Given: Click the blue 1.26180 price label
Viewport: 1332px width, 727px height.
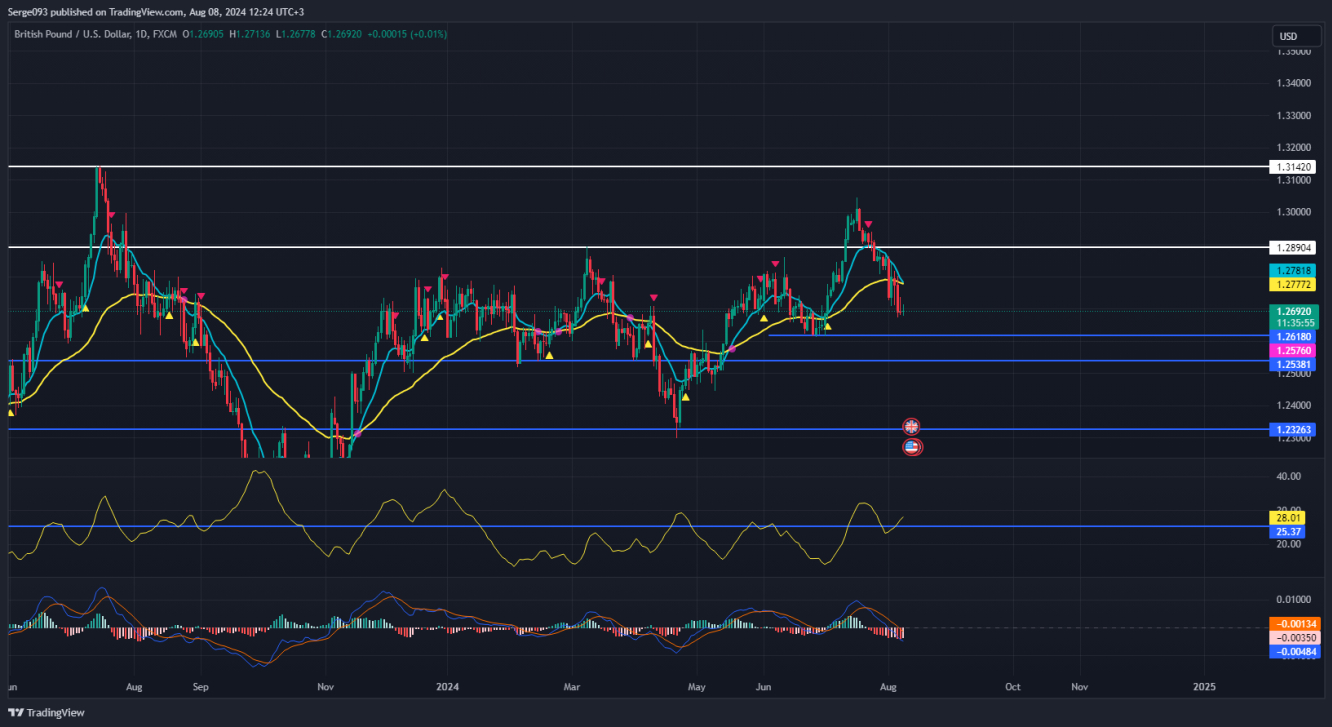Looking at the screenshot, I should tap(1293, 337).
